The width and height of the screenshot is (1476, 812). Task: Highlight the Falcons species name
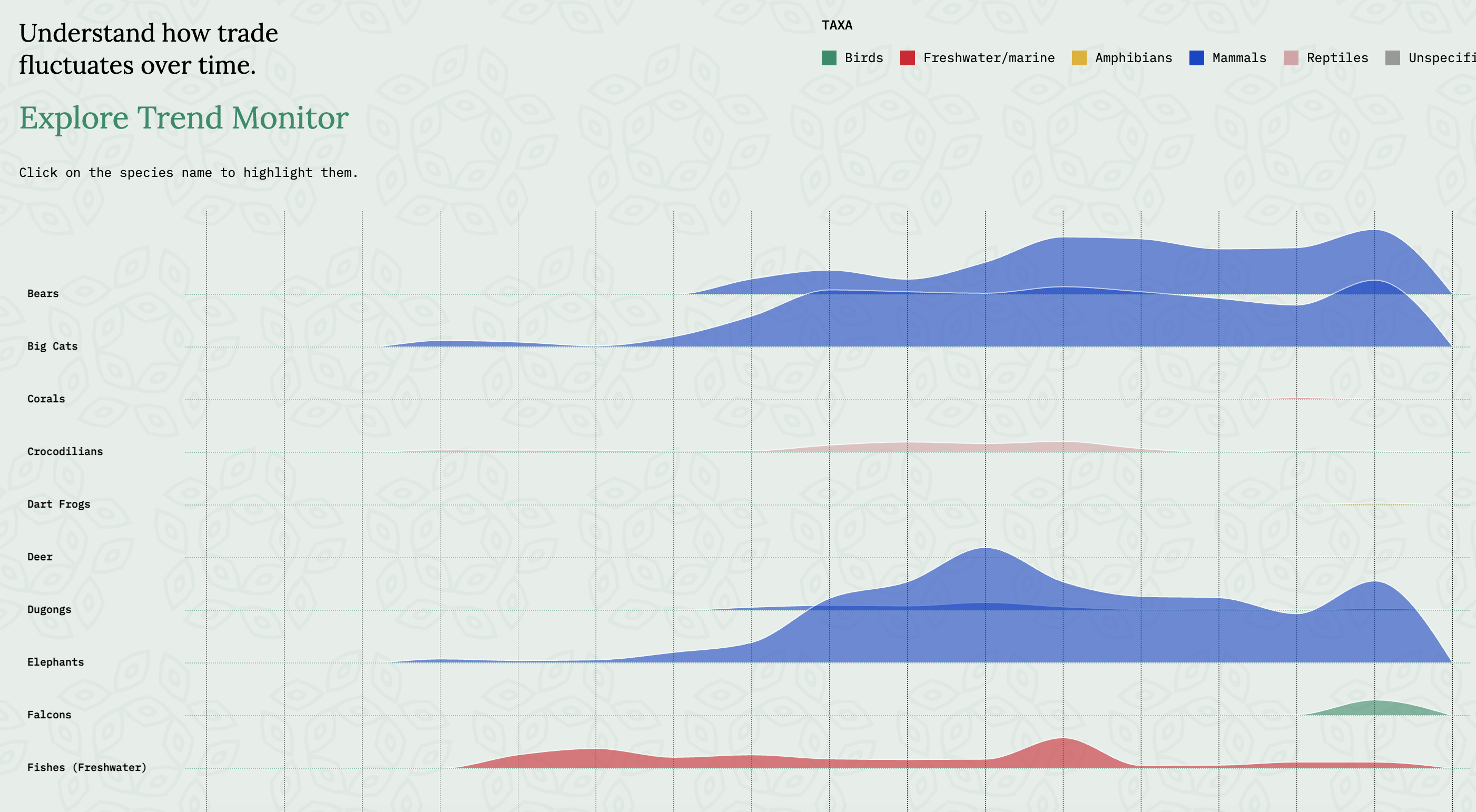50,715
